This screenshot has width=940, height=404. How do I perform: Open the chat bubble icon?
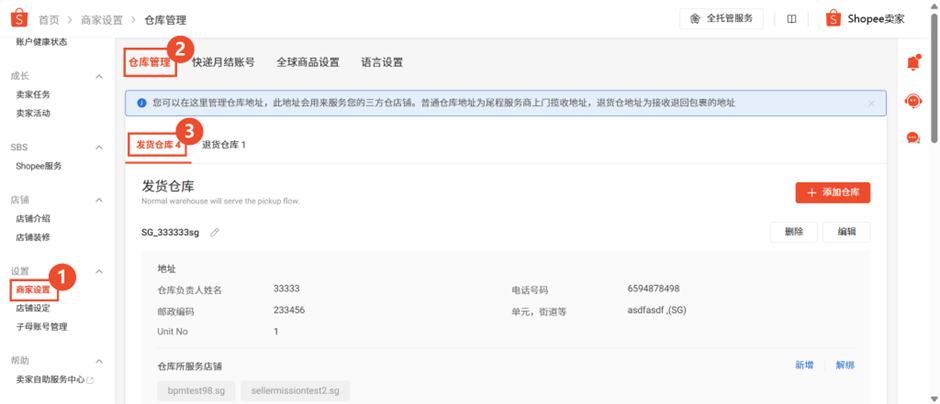click(x=913, y=138)
